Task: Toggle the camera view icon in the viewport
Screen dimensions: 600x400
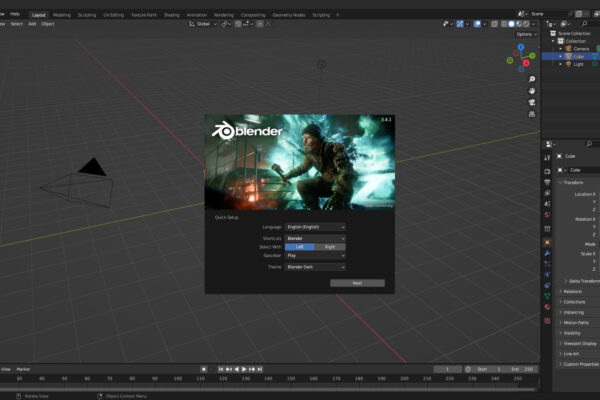Action: point(532,103)
